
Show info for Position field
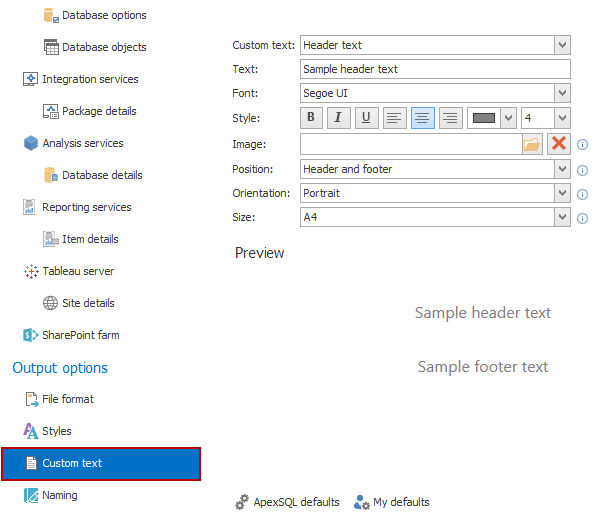click(582, 170)
